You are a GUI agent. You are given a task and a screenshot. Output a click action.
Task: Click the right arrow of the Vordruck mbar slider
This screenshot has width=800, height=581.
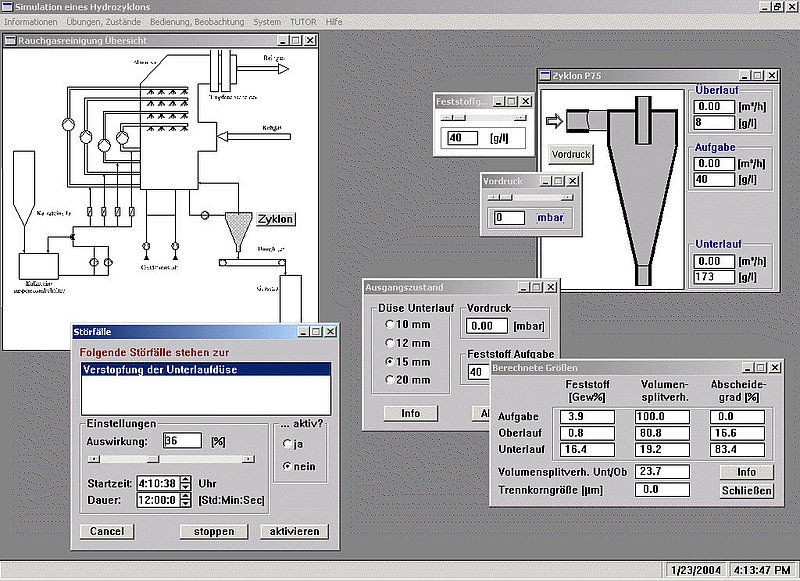tap(567, 197)
